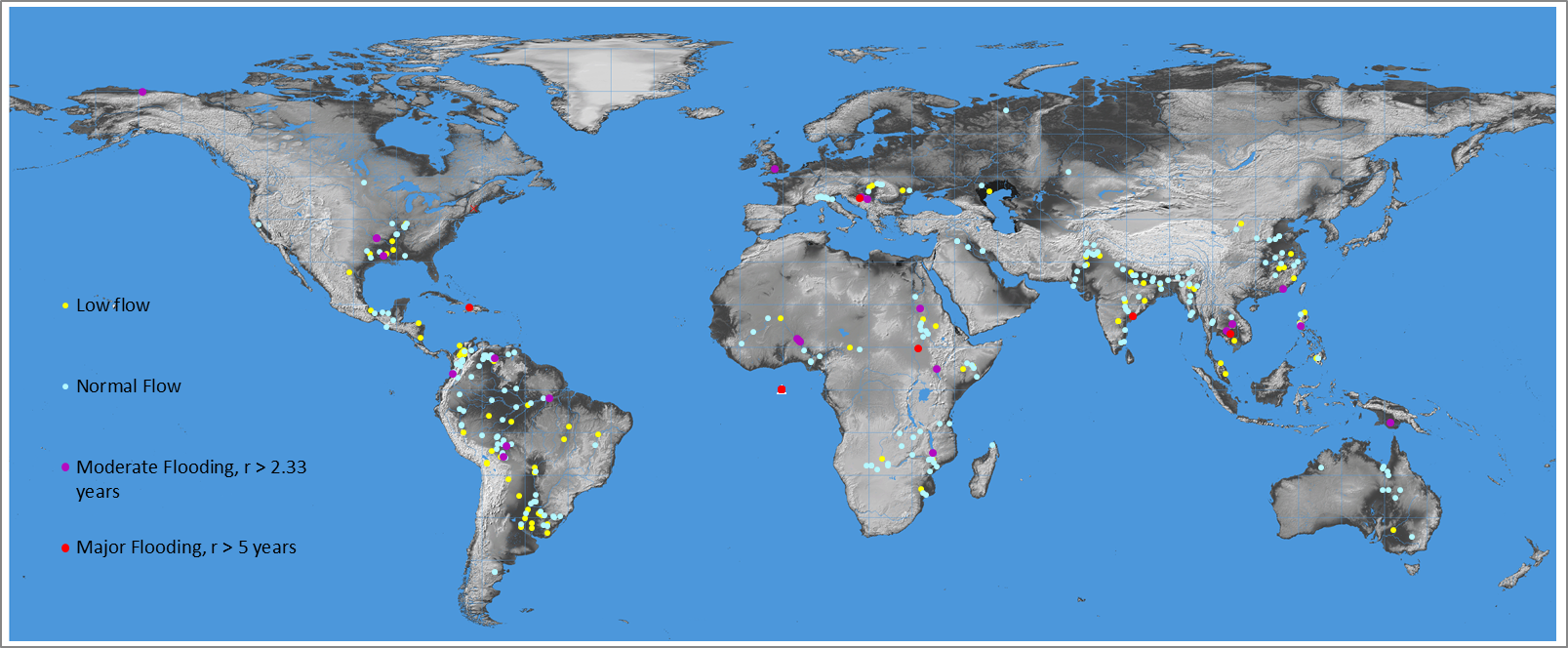Select the Major Flooding legend text
This screenshot has width=1568, height=648.
point(186,547)
